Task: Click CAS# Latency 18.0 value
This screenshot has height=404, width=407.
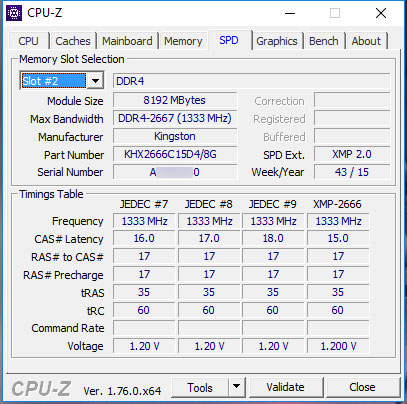Action: [x=273, y=238]
